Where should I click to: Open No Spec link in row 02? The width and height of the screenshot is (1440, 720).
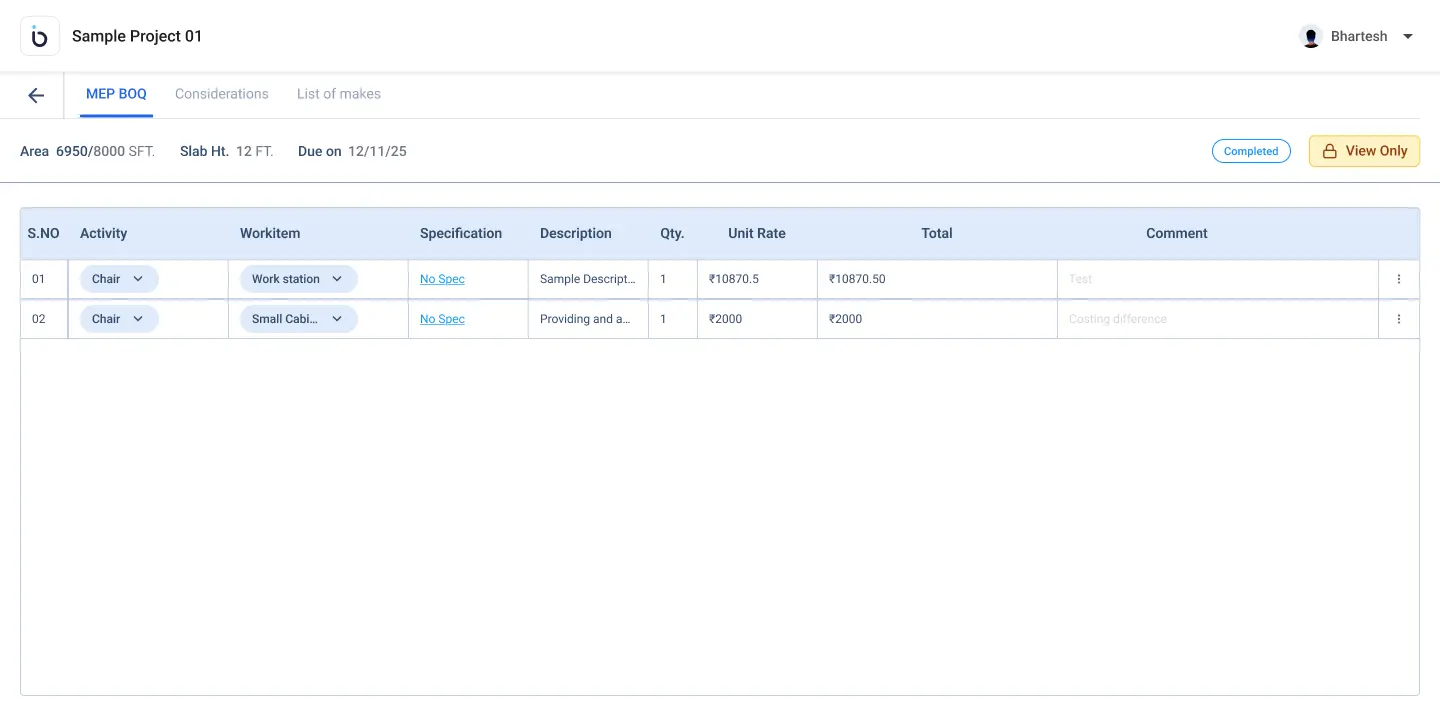442,319
